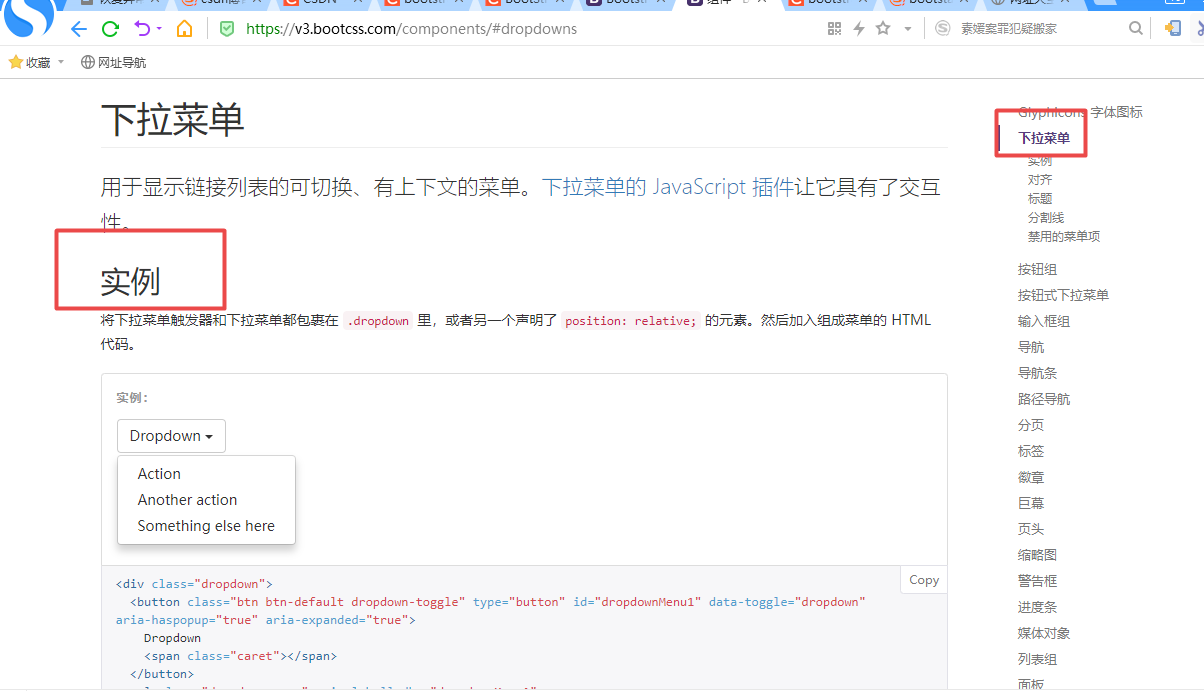Open 缩略图 in the sidebar
The width and height of the screenshot is (1204, 691).
point(1037,555)
